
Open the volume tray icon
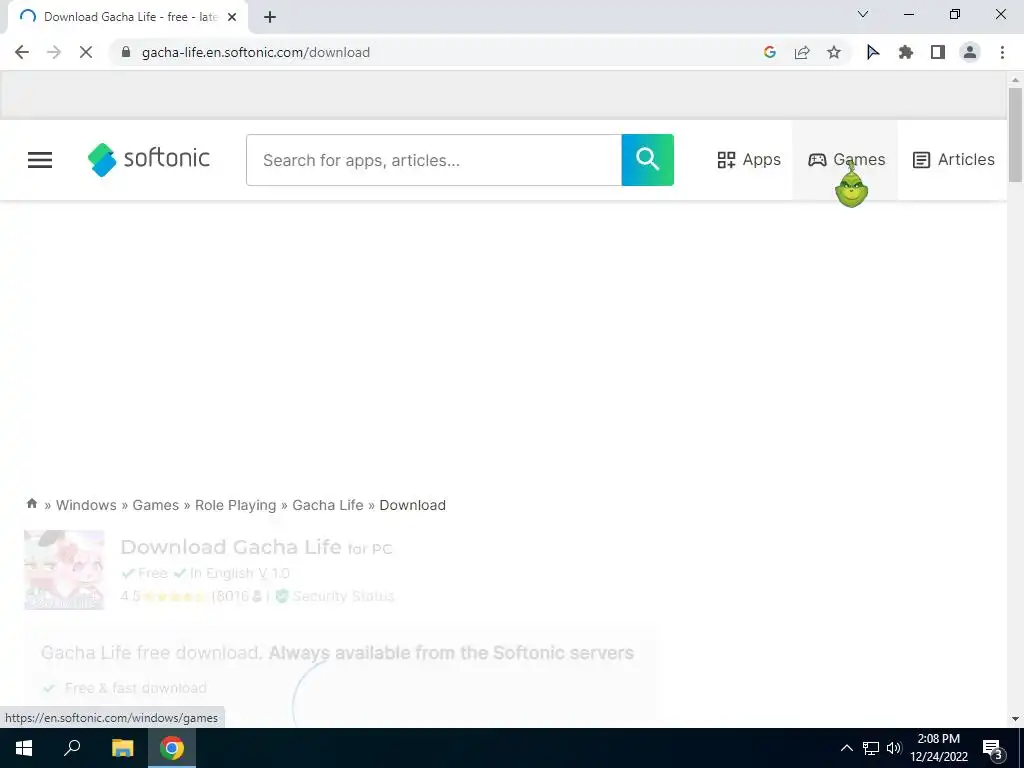(894, 748)
